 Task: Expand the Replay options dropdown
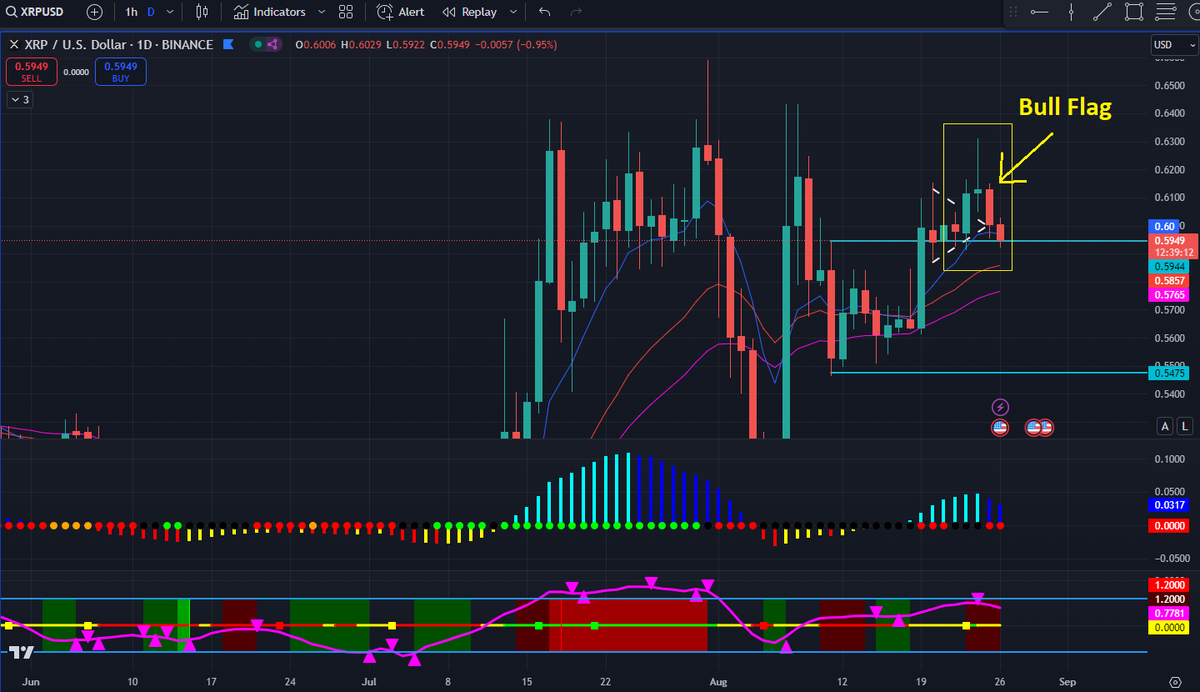(513, 12)
